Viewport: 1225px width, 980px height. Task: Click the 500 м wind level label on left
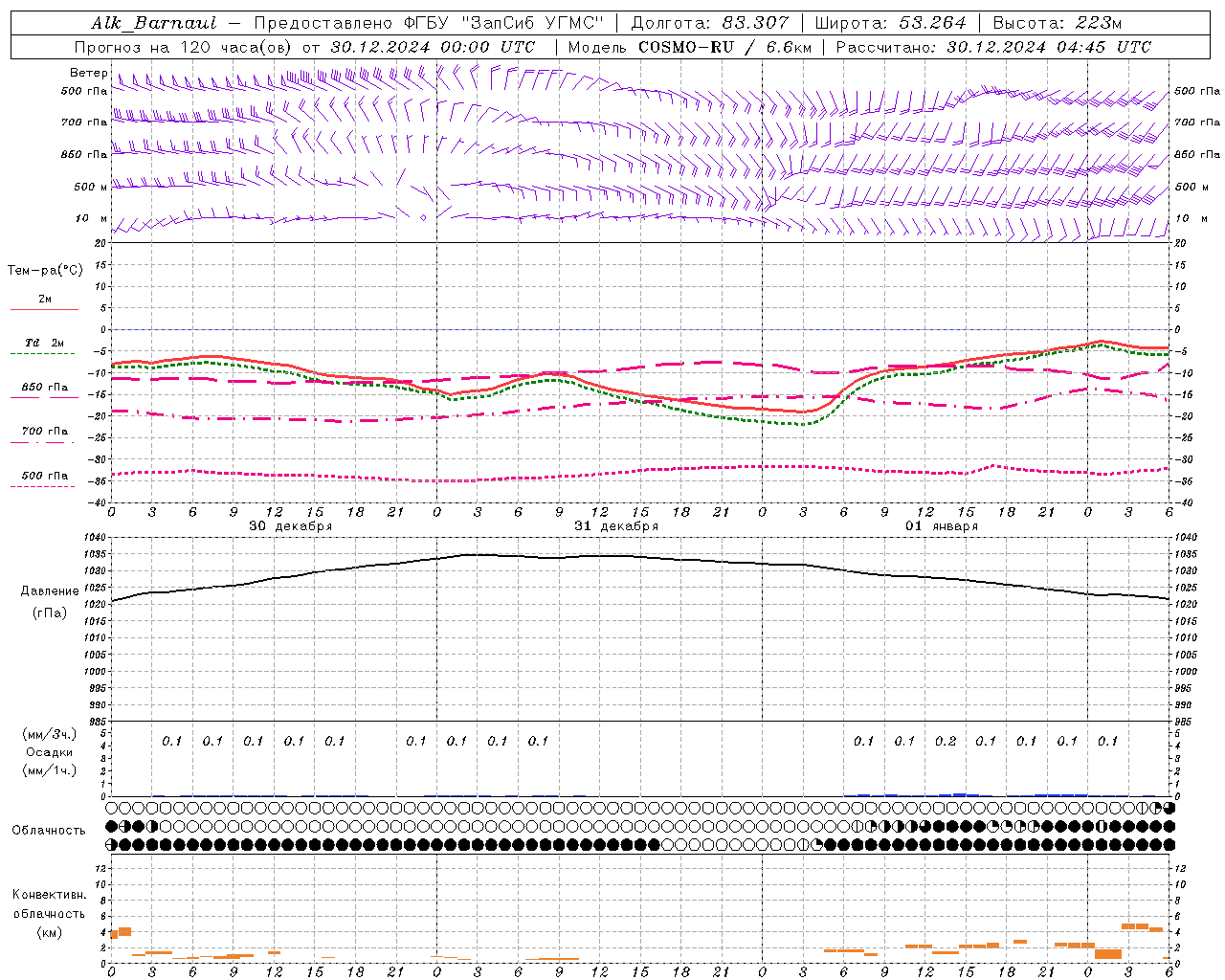91,188
